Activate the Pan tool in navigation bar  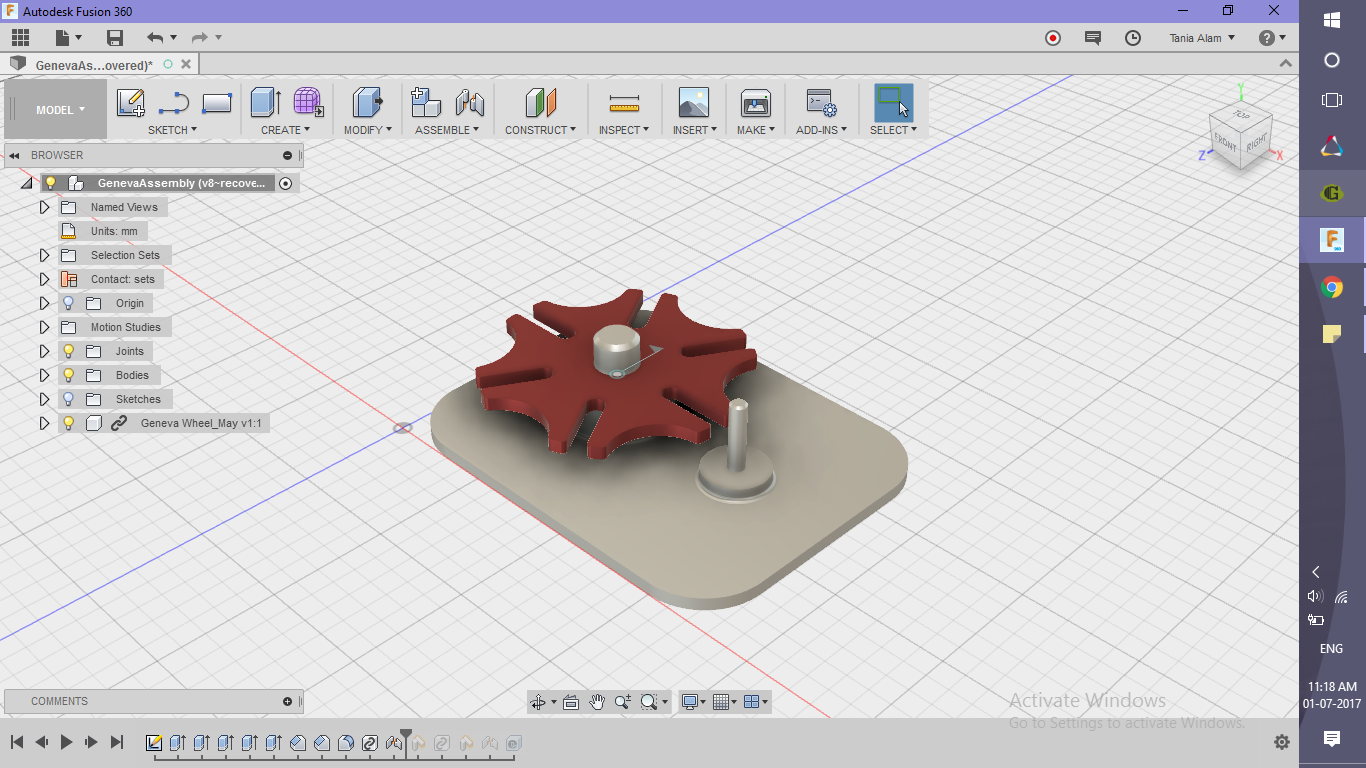[596, 701]
